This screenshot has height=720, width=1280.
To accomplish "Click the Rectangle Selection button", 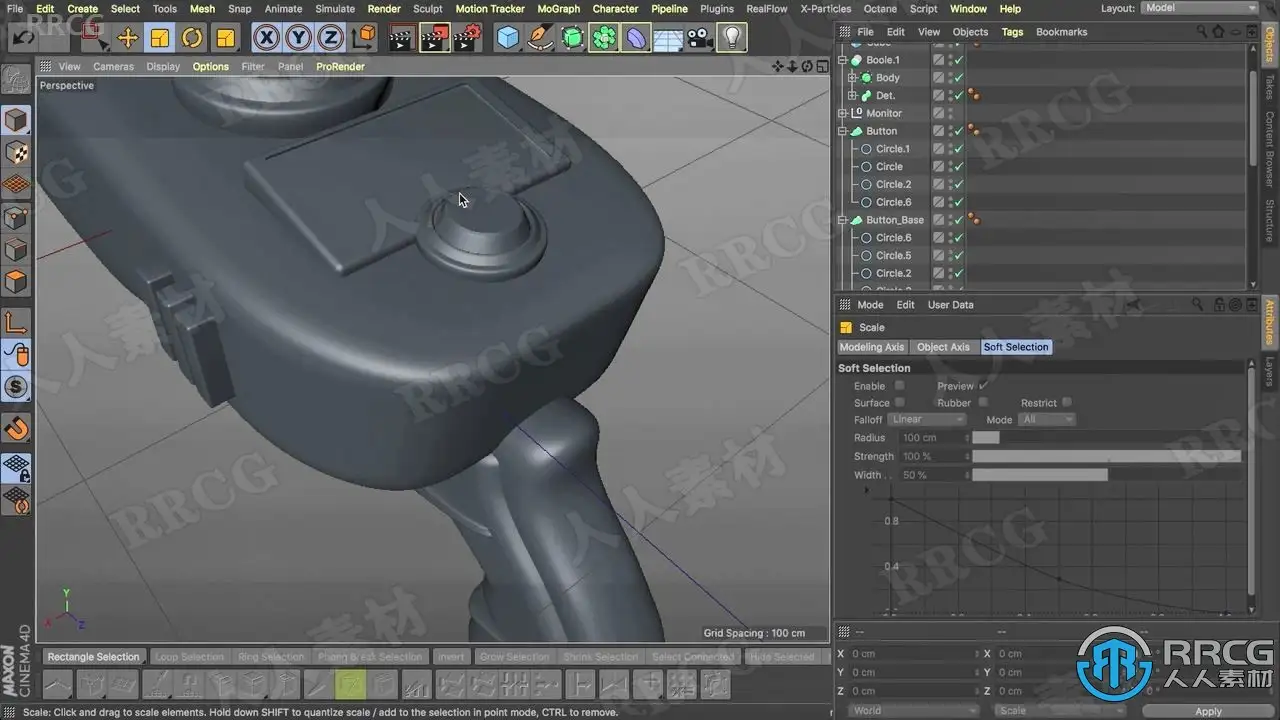I will pos(94,657).
